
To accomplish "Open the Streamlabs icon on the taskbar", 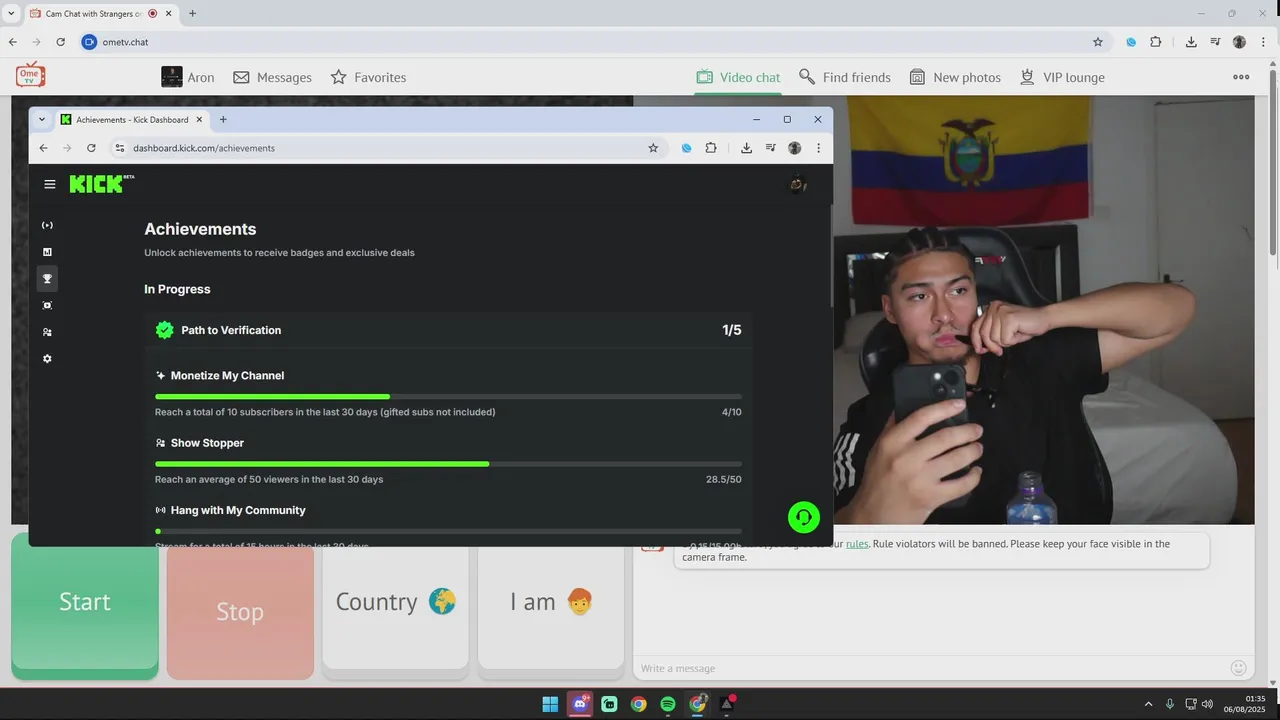I will (609, 704).
